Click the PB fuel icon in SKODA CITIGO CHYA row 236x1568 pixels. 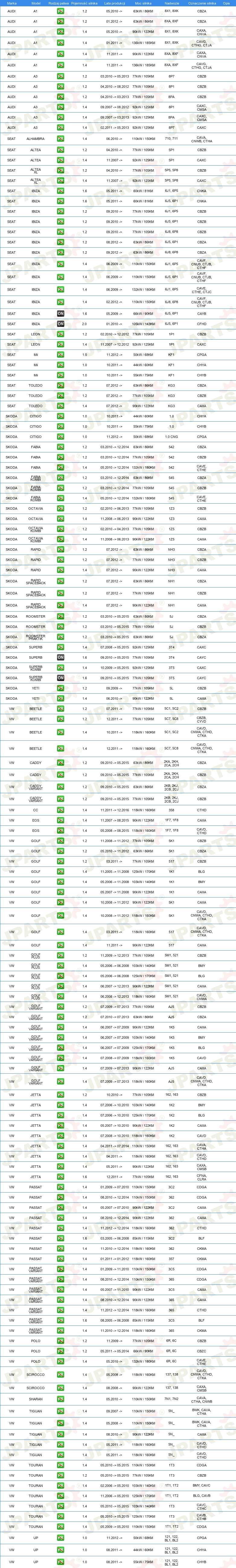(x=60, y=416)
